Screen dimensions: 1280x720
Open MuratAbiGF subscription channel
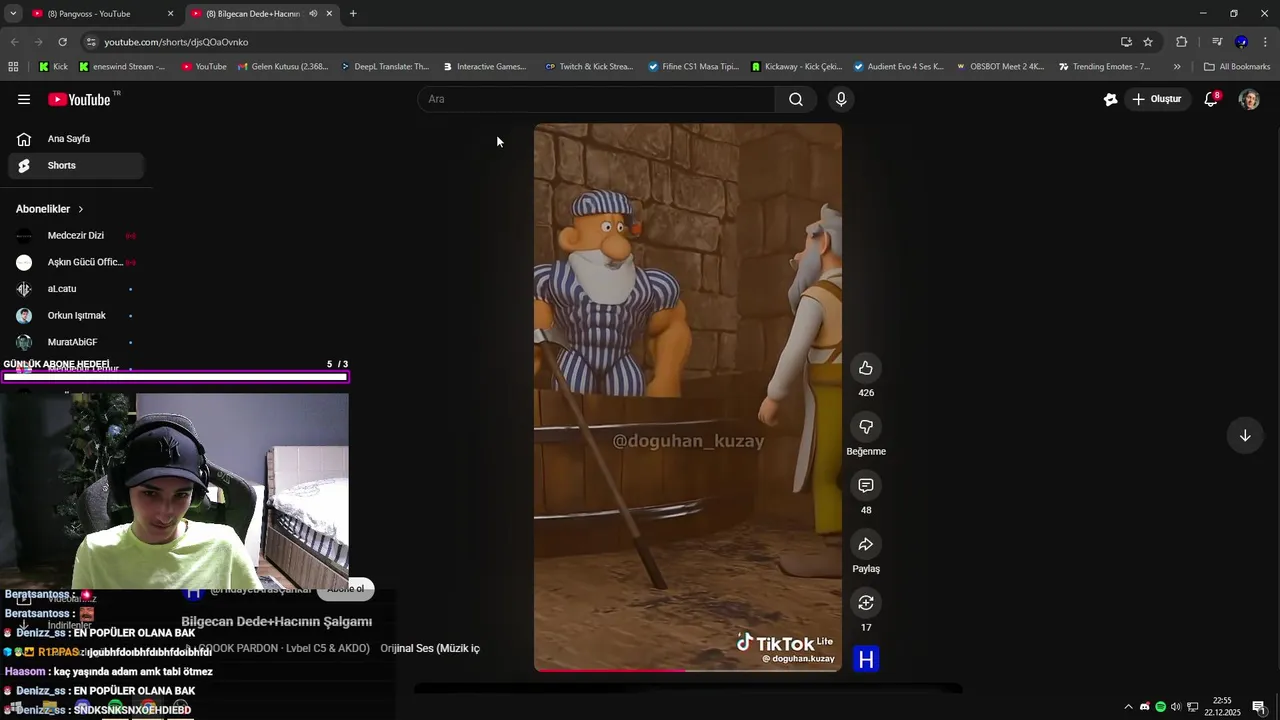pos(76,342)
